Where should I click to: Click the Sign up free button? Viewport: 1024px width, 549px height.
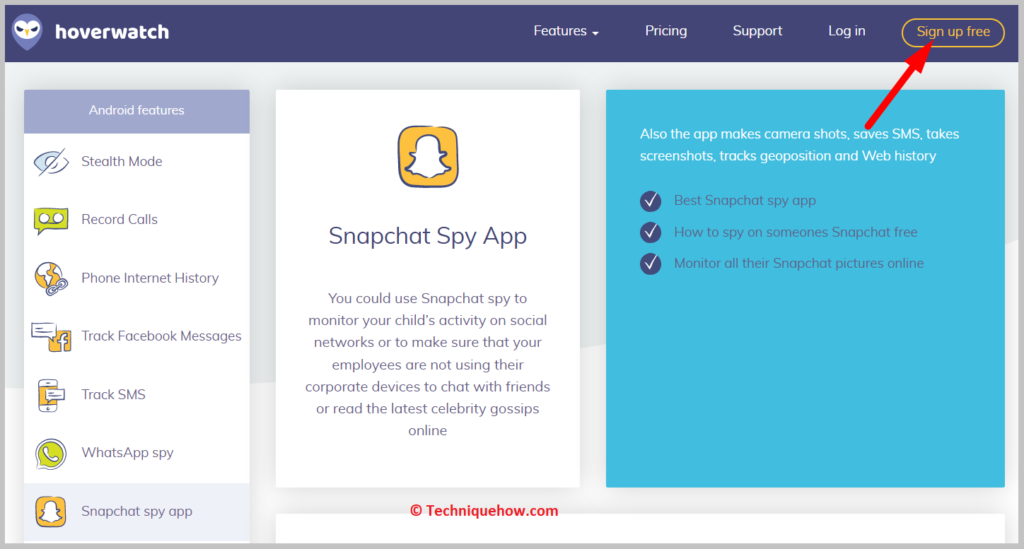953,32
